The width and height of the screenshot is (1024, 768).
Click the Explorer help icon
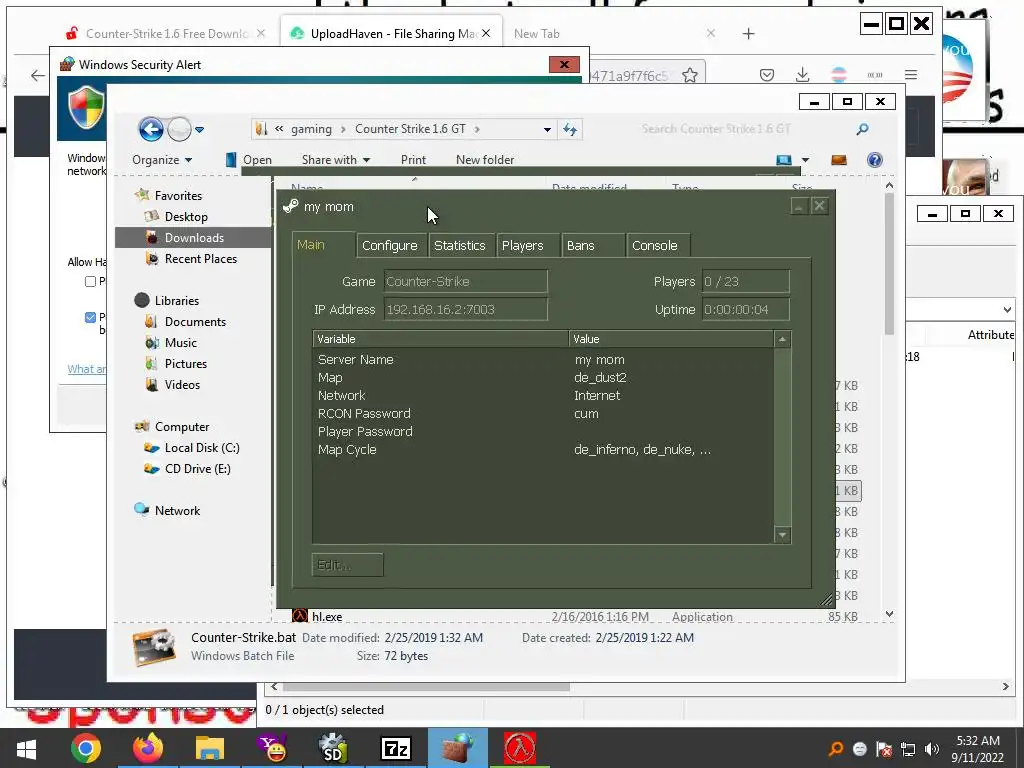pyautogui.click(x=874, y=160)
